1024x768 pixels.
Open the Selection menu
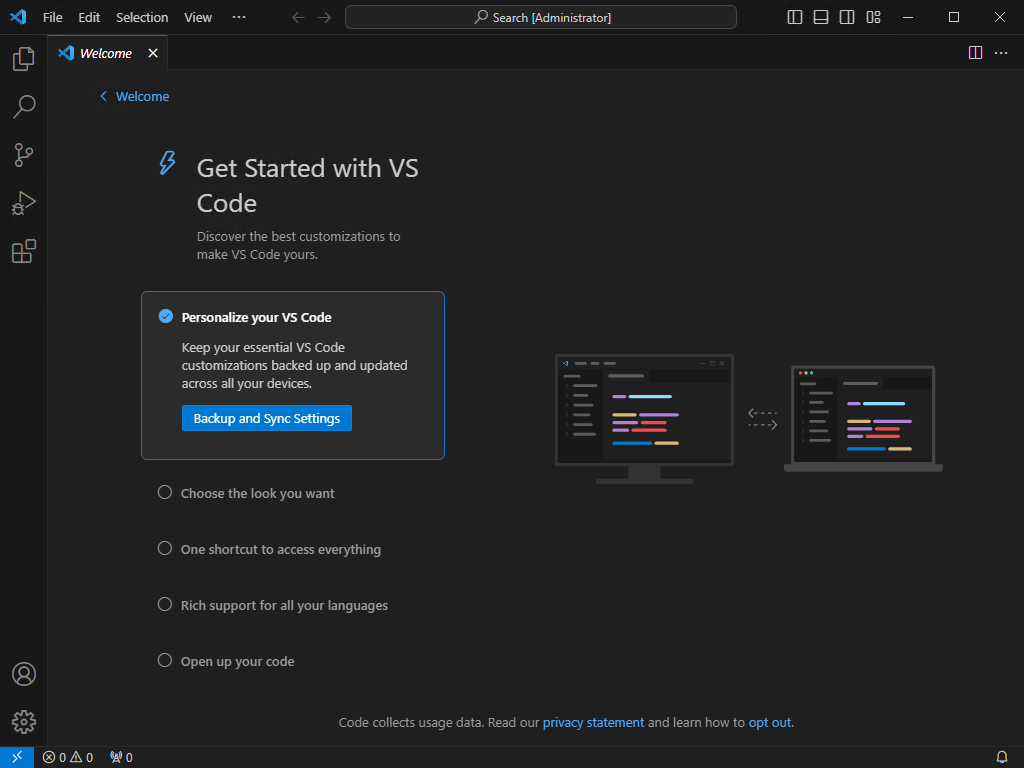142,18
